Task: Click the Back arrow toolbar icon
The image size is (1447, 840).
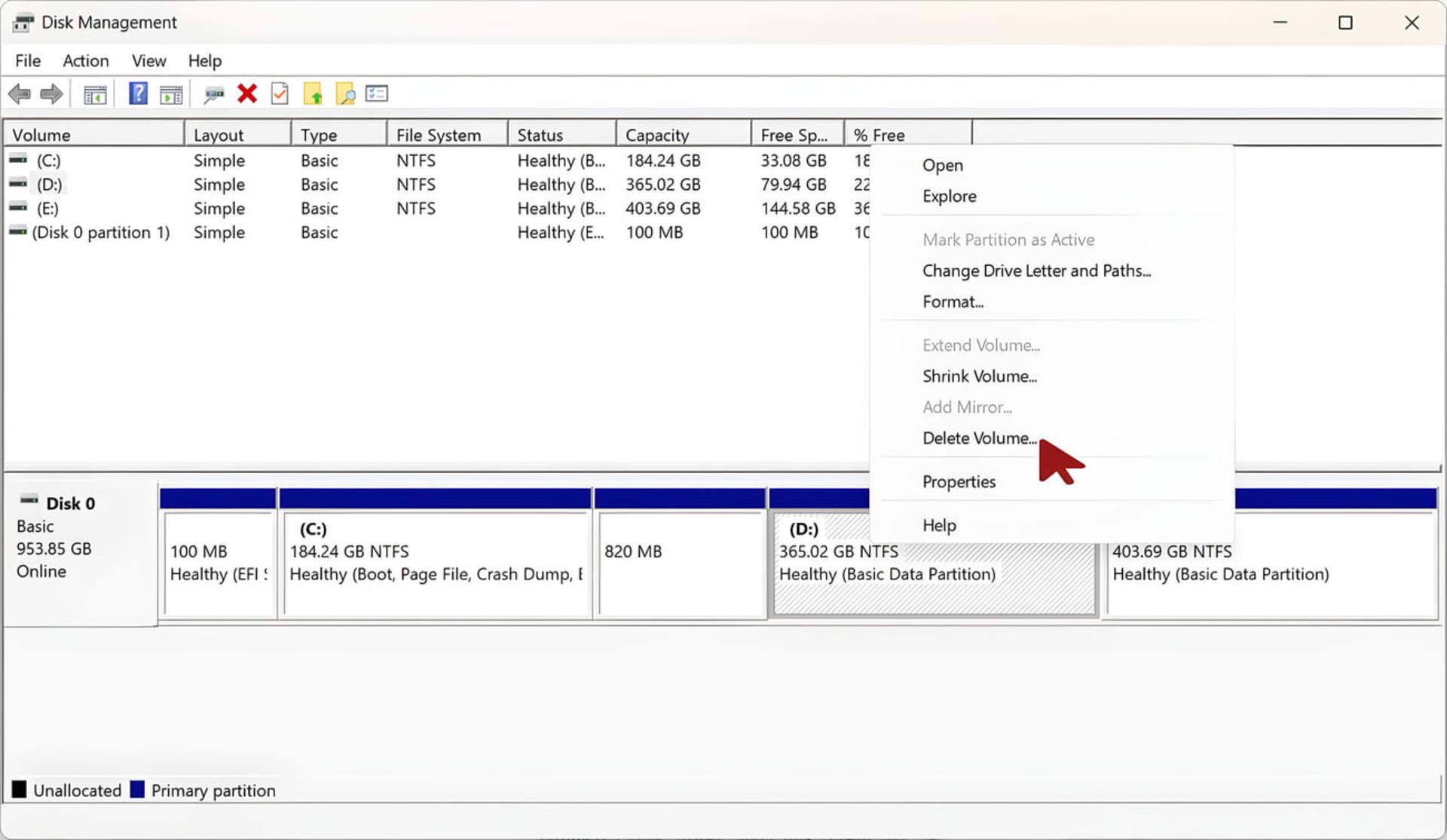Action: coord(20,94)
